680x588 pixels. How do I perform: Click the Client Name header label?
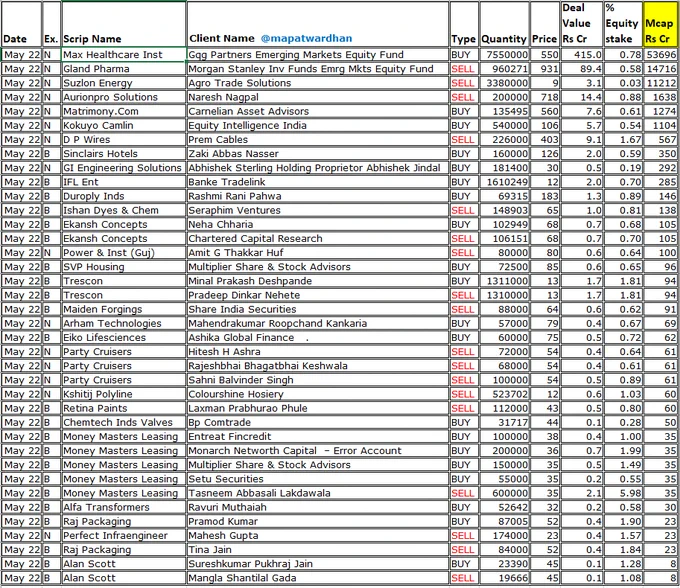click(x=222, y=39)
